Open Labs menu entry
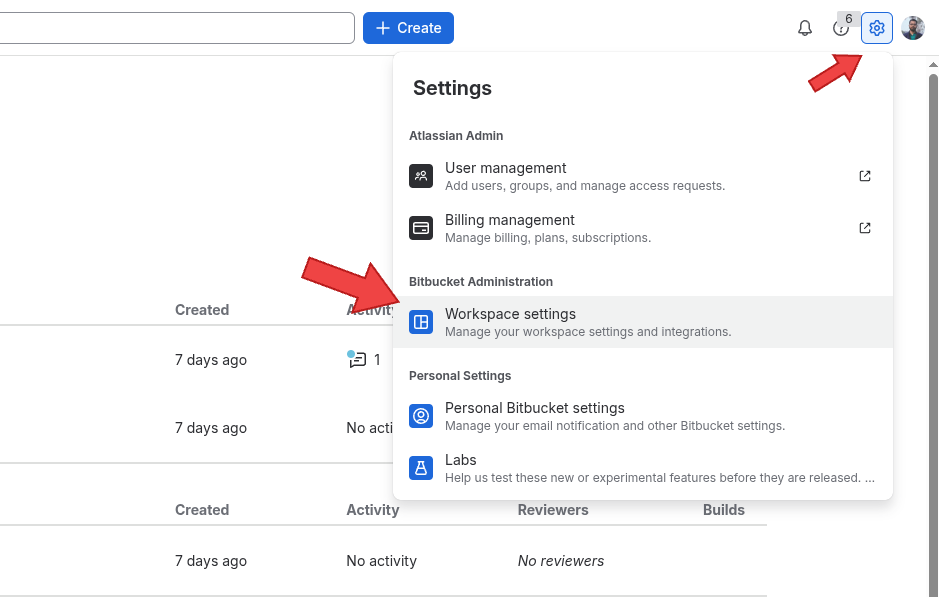Screen dimensions: 939x597 click(643, 468)
